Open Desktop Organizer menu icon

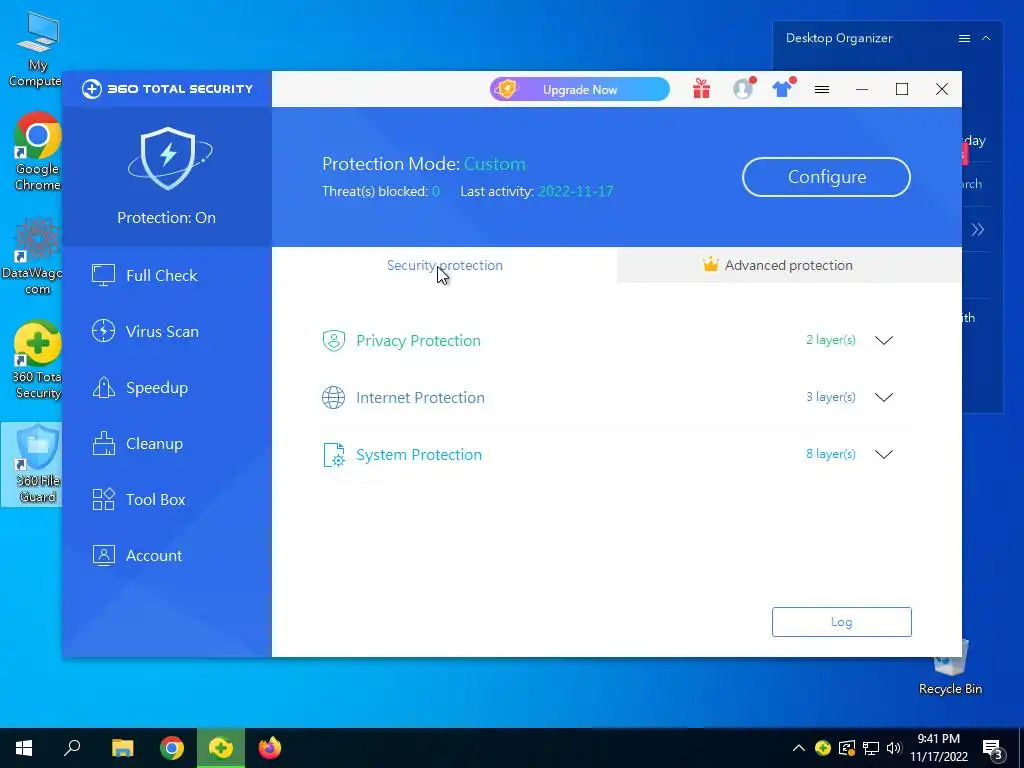pyautogui.click(x=964, y=39)
